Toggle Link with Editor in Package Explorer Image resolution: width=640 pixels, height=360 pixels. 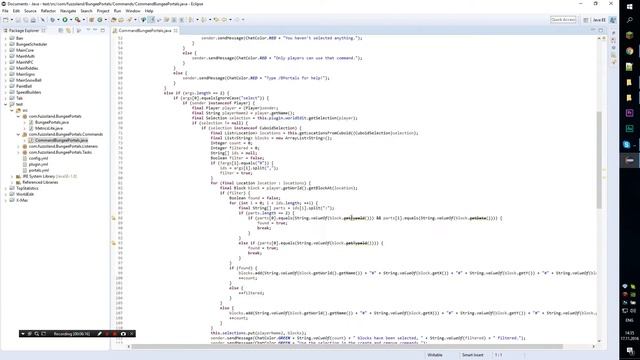point(69,31)
